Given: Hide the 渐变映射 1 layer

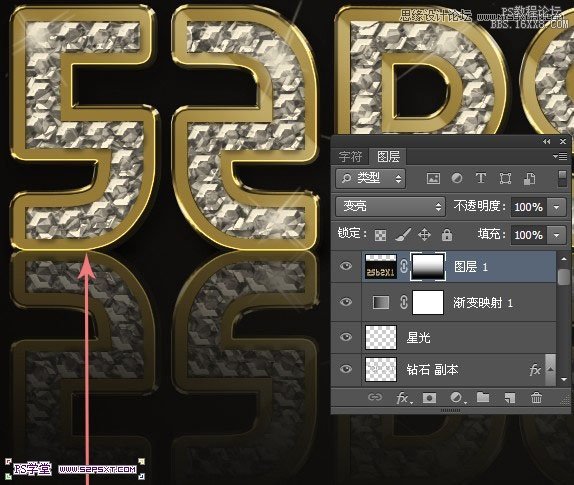Looking at the screenshot, I should click(x=346, y=302).
